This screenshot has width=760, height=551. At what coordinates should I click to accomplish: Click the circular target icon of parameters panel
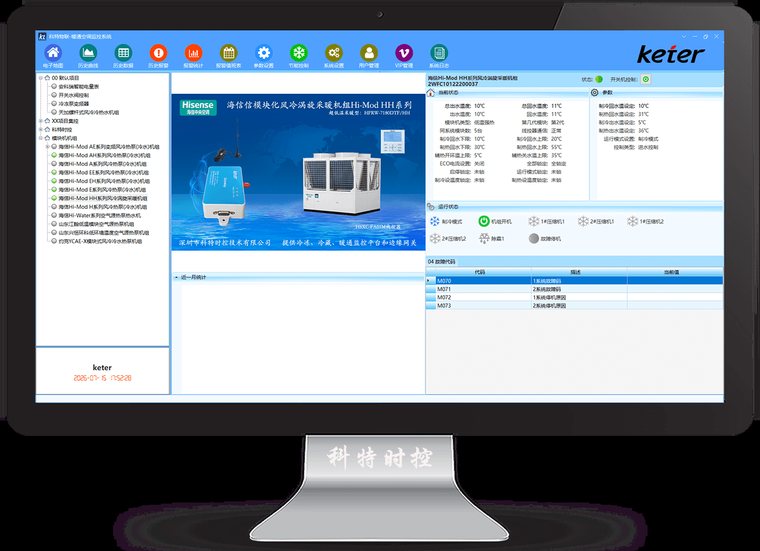coord(595,93)
